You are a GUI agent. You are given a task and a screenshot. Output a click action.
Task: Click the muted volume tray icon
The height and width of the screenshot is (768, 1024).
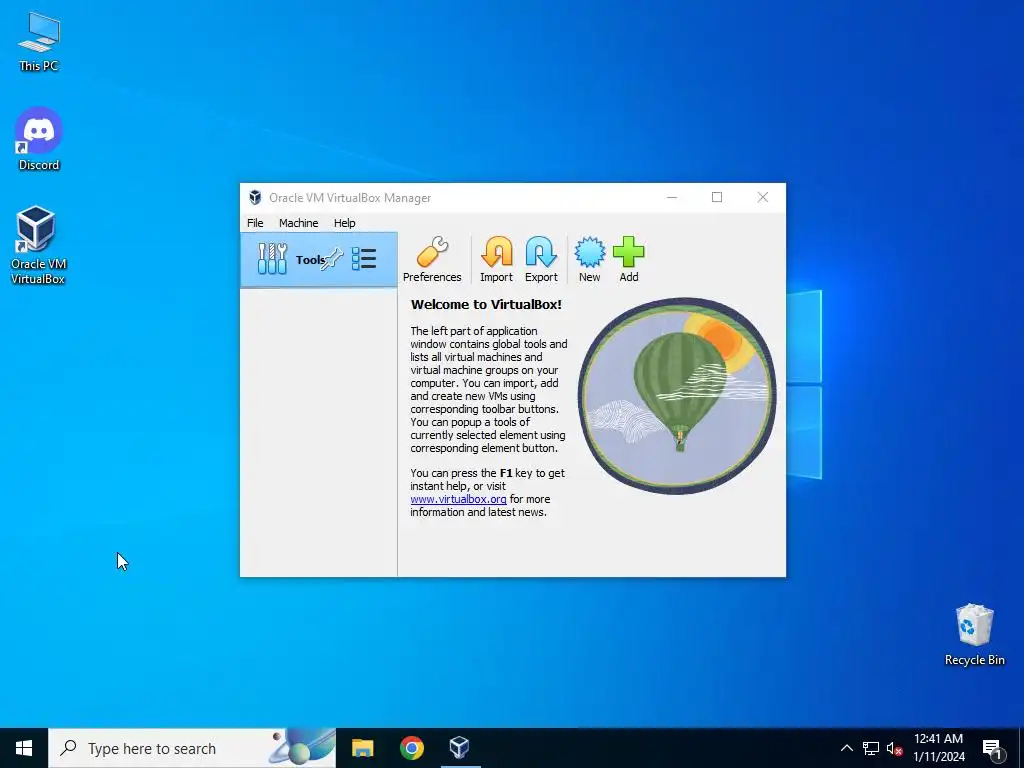(x=894, y=748)
